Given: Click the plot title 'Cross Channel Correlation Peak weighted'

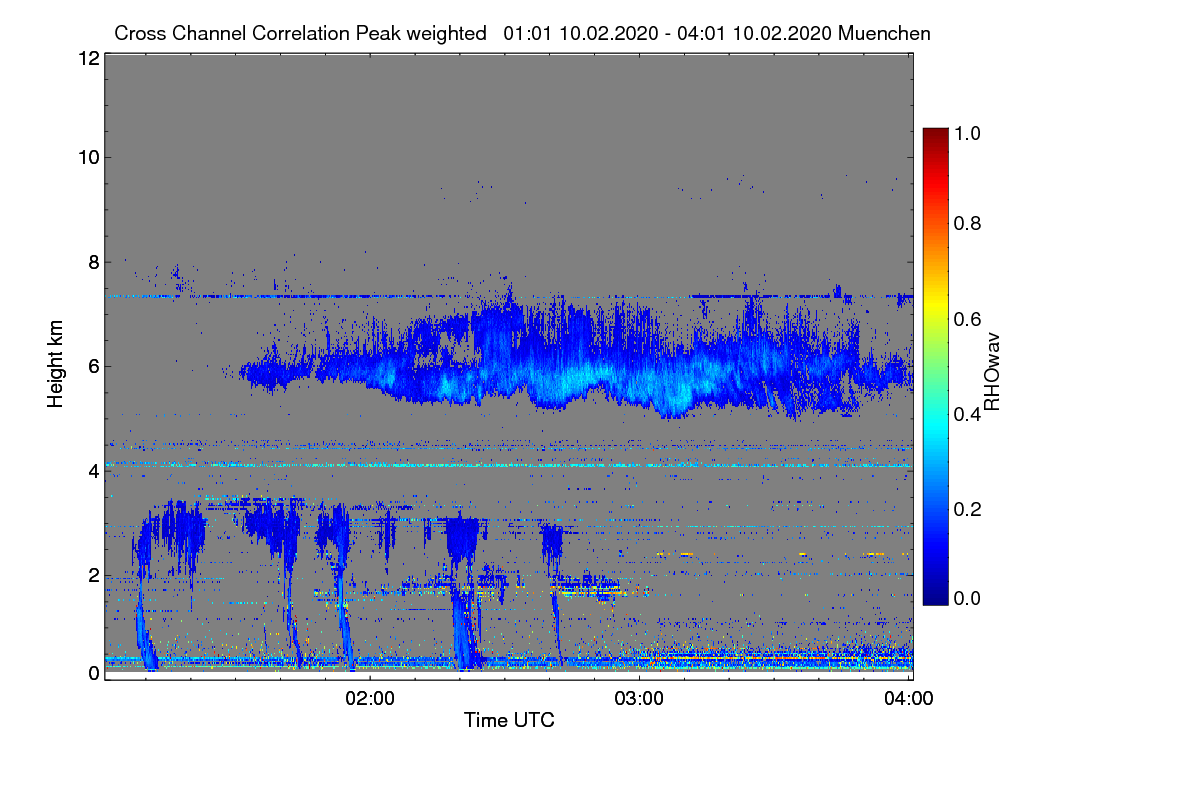Looking at the screenshot, I should (x=300, y=33).
